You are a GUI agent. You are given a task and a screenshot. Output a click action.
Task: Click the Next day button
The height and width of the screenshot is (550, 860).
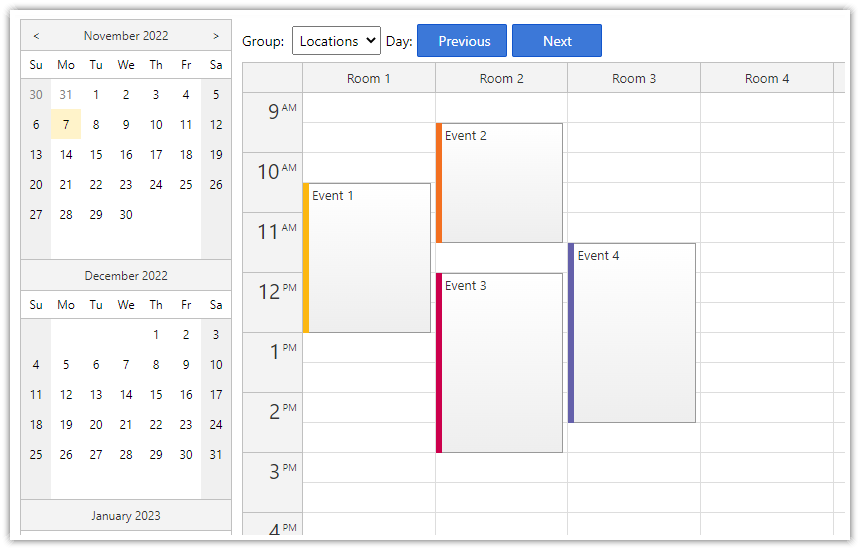click(557, 41)
